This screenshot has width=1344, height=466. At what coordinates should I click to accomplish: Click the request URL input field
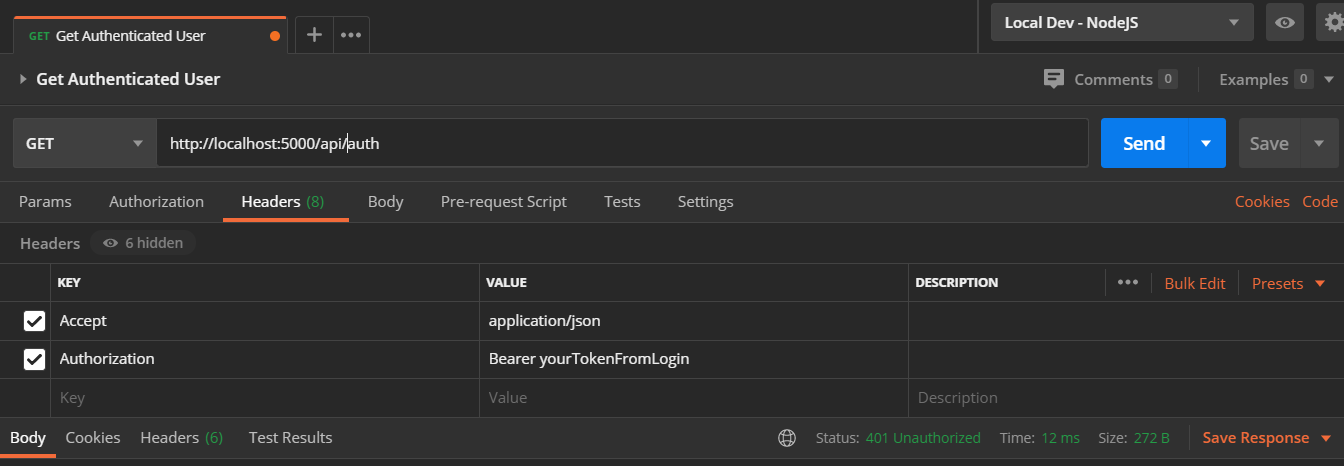620,143
